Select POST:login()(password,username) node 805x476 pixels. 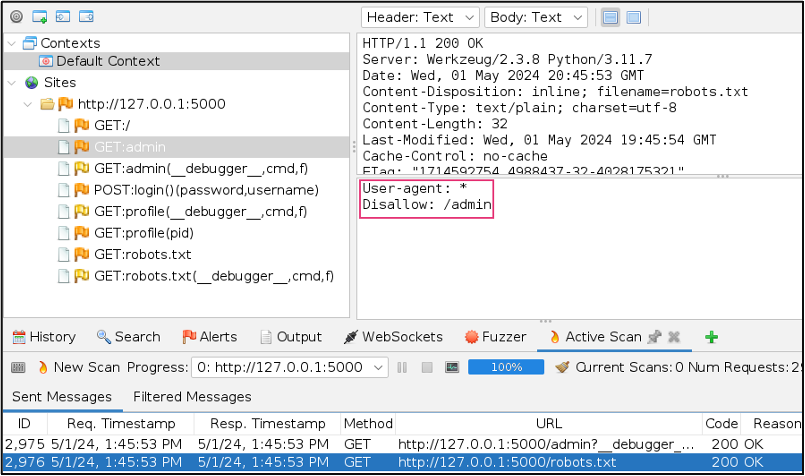point(206,190)
